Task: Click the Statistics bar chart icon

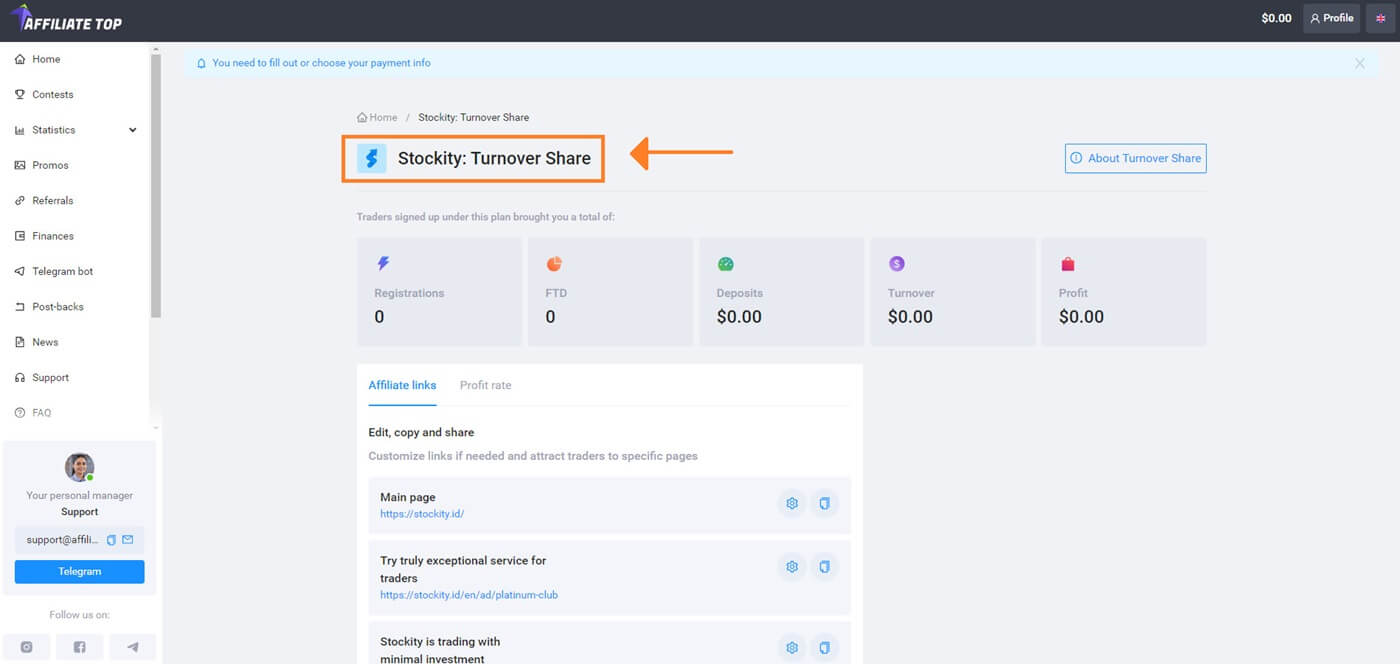Action: click(x=20, y=130)
